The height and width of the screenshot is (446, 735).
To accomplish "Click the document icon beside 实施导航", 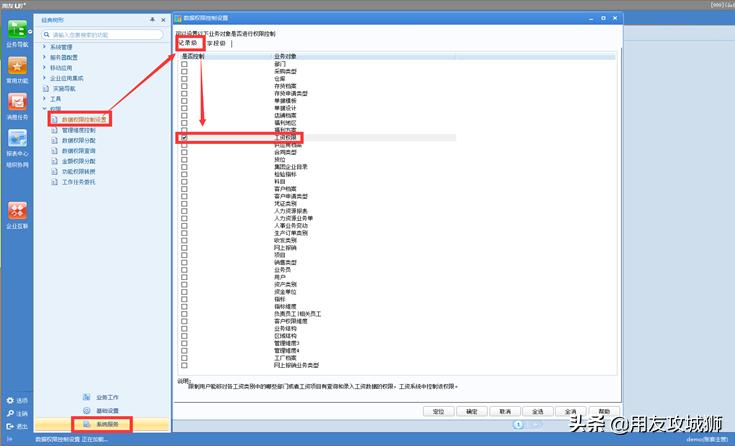I will pos(46,88).
